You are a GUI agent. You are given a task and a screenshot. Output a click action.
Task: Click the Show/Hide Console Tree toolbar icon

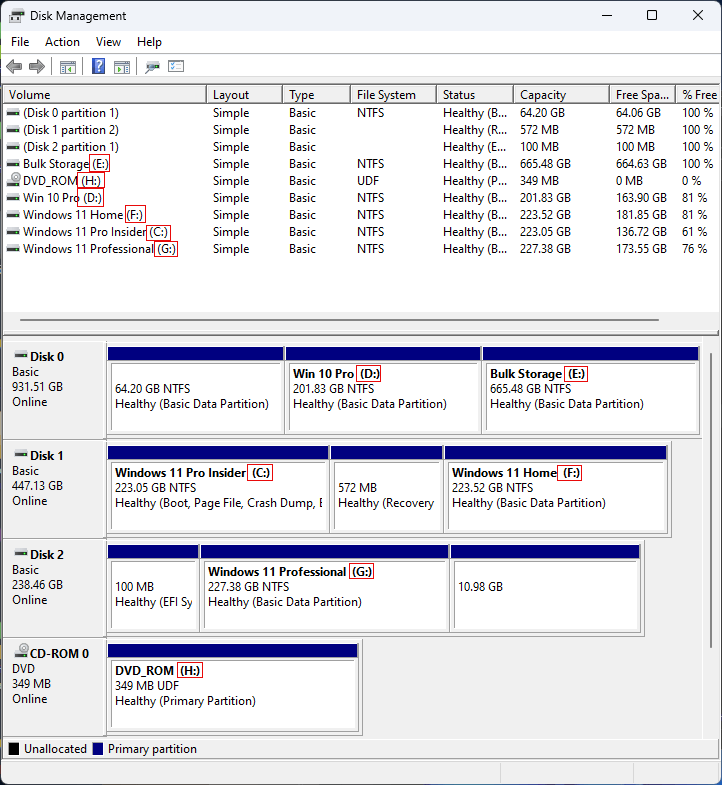pyautogui.click(x=68, y=67)
